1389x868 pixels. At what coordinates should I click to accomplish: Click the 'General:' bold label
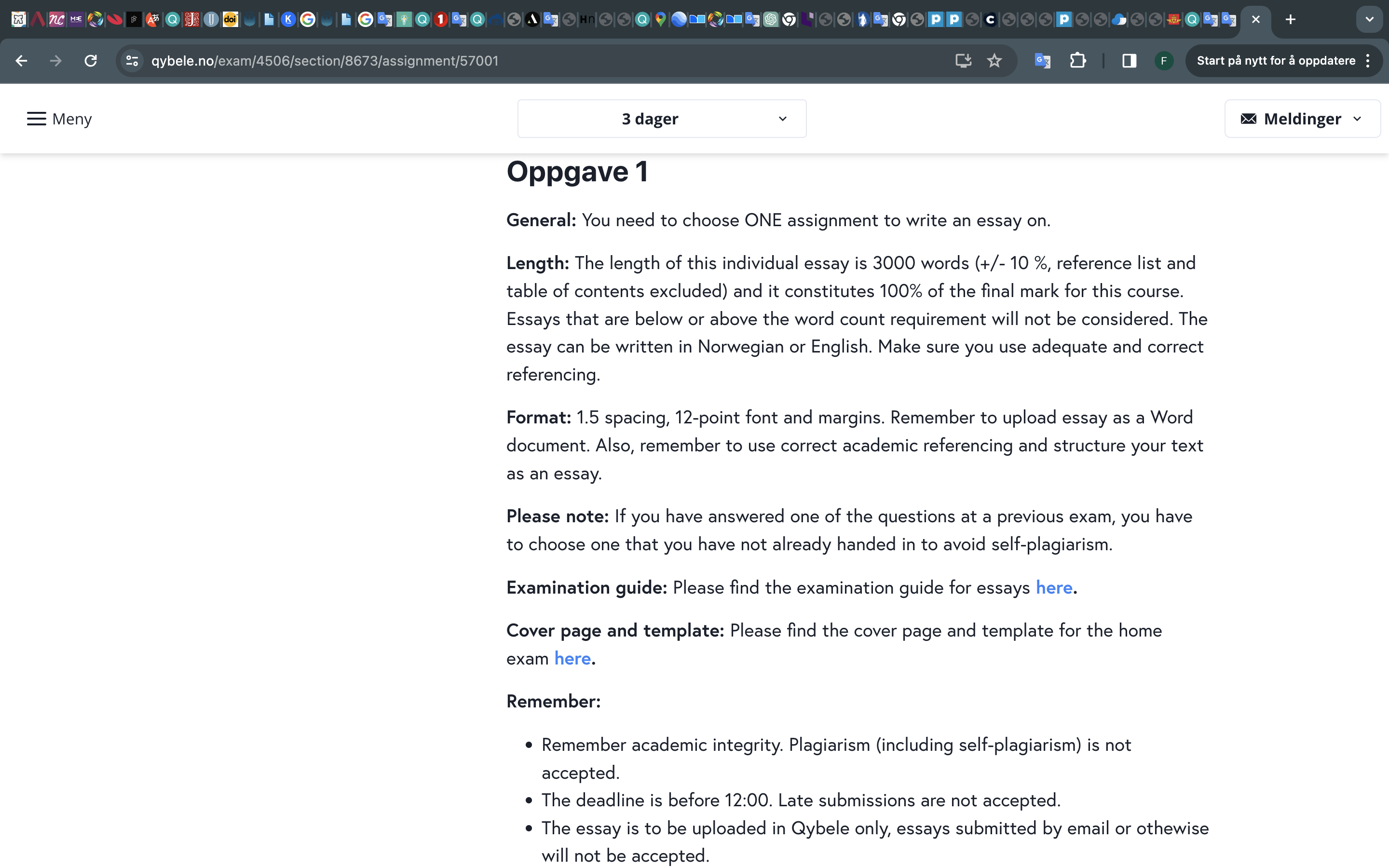[x=541, y=220]
